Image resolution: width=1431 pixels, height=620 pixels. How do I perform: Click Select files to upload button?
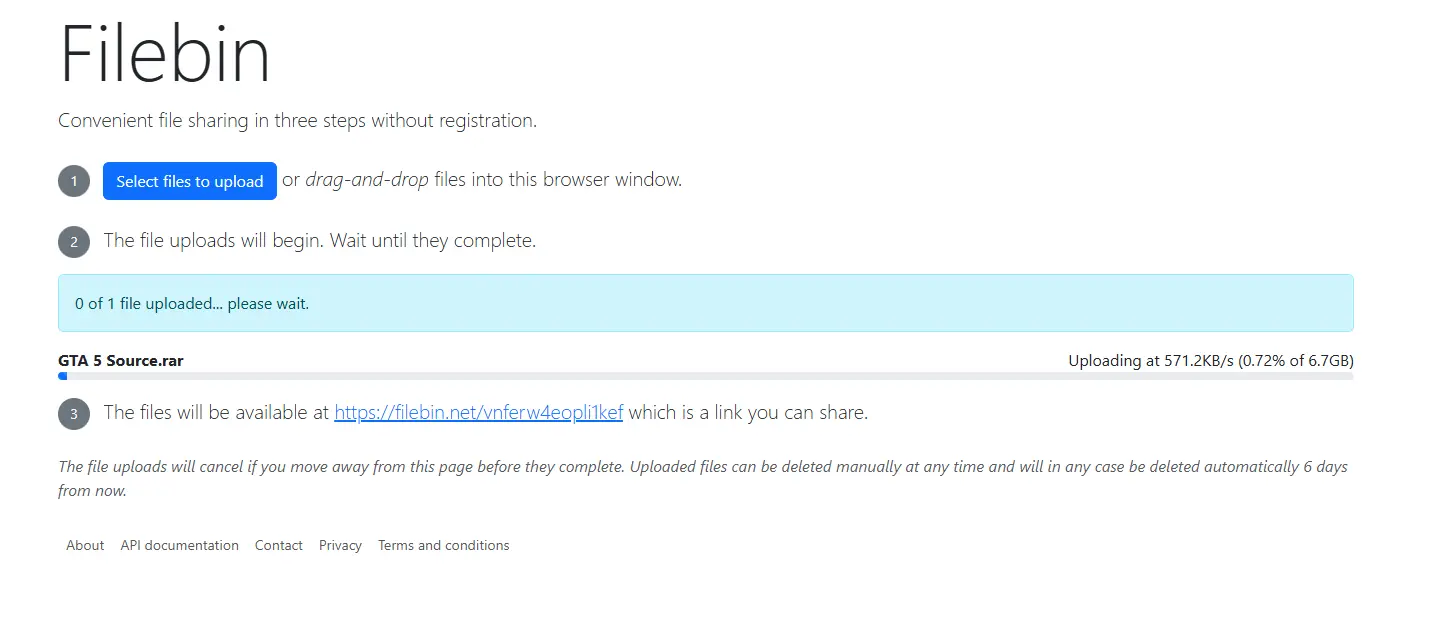click(190, 181)
